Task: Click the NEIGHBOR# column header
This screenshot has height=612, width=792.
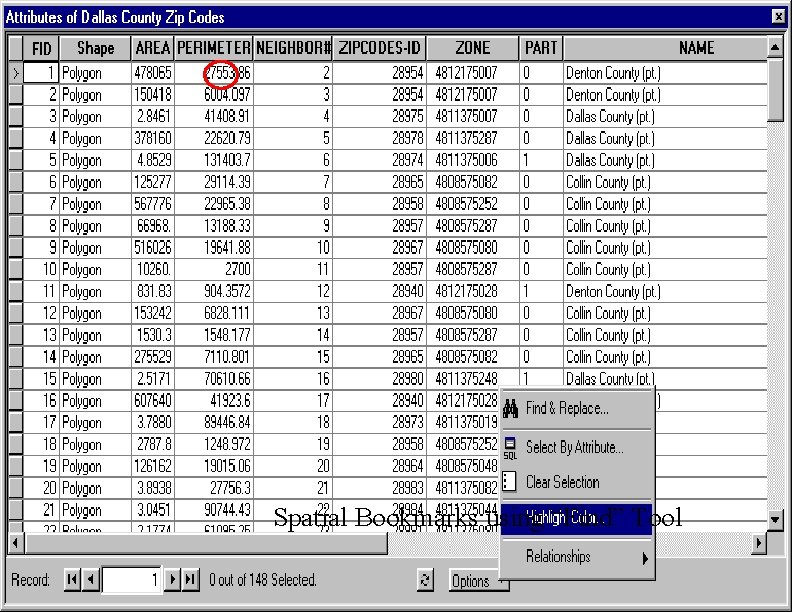Action: 293,48
